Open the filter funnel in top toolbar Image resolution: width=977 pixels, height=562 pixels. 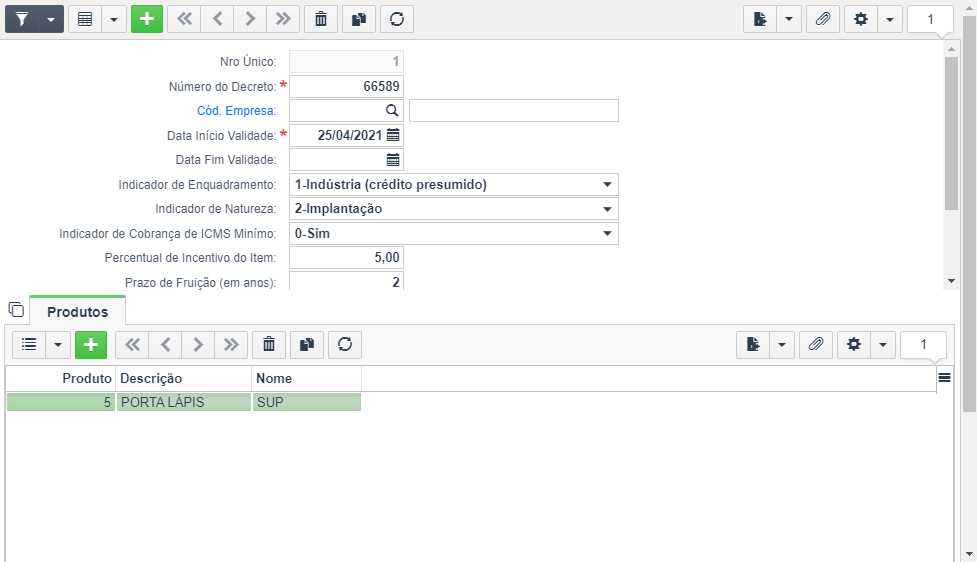[x=22, y=19]
